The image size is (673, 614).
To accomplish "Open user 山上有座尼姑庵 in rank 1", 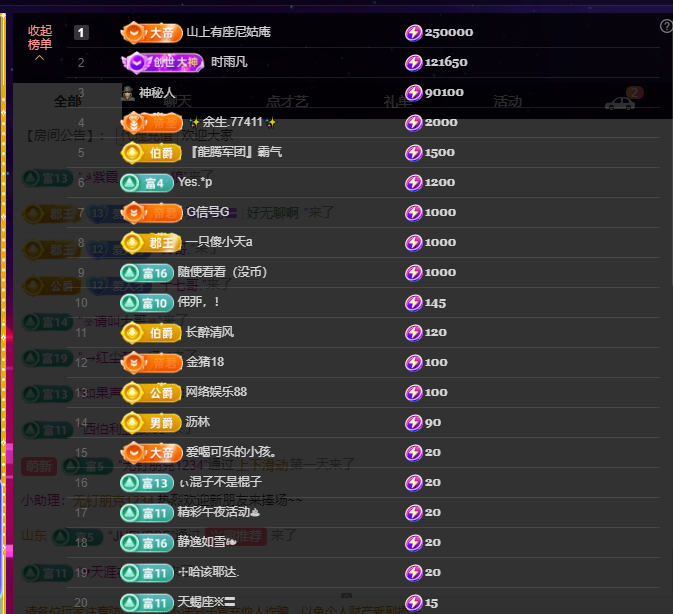I will [229, 32].
